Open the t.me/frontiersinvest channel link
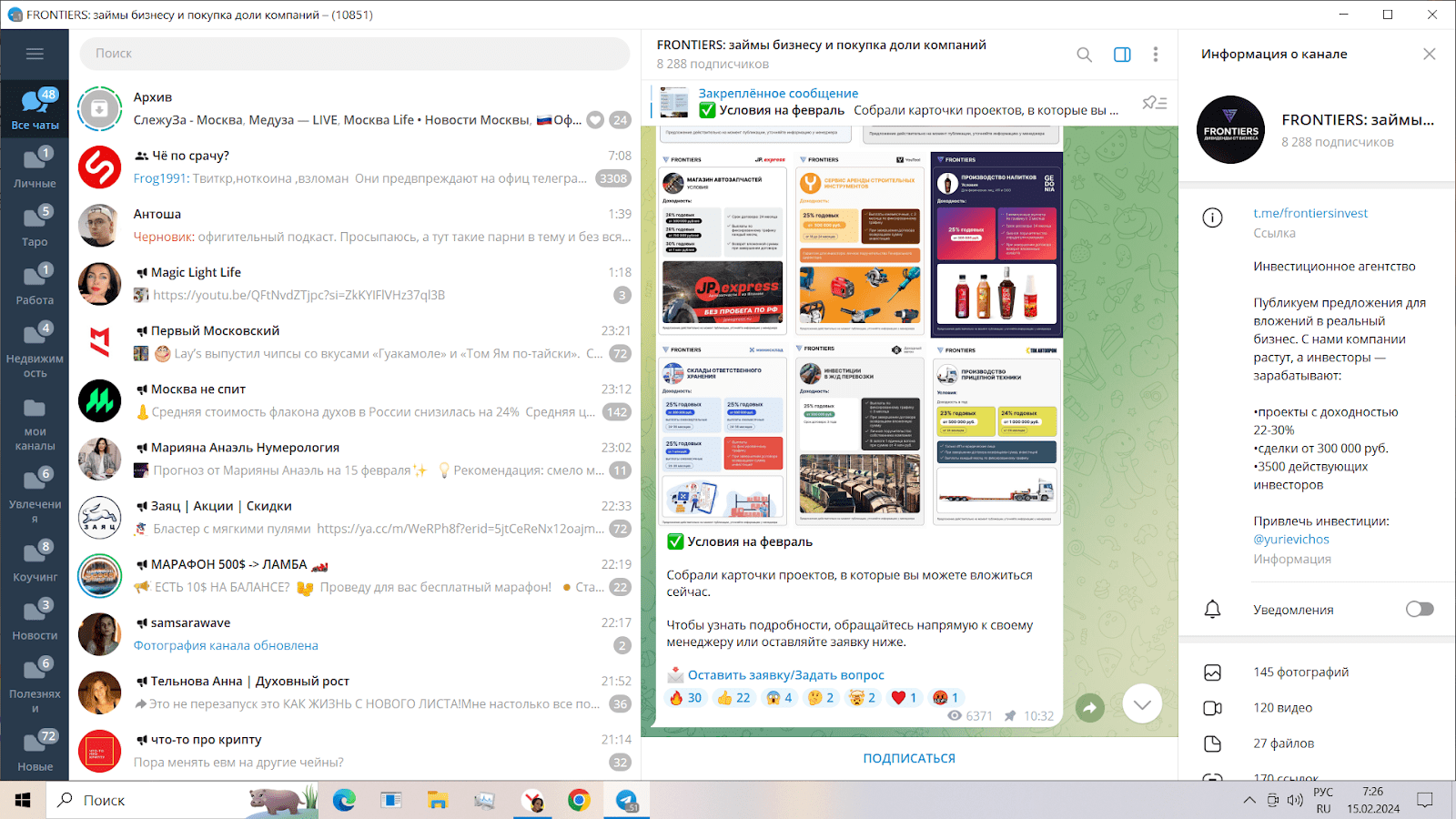This screenshot has height=819, width=1456. click(x=1310, y=213)
